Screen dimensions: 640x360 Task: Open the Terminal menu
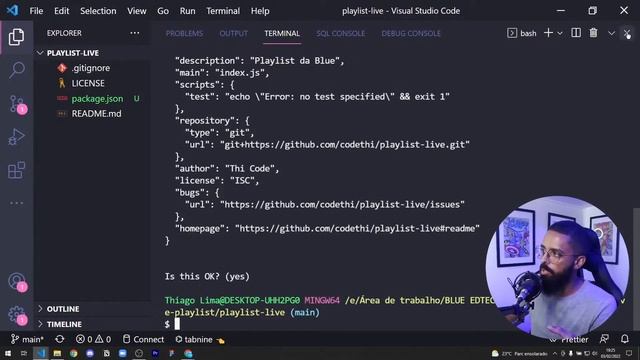223,11
